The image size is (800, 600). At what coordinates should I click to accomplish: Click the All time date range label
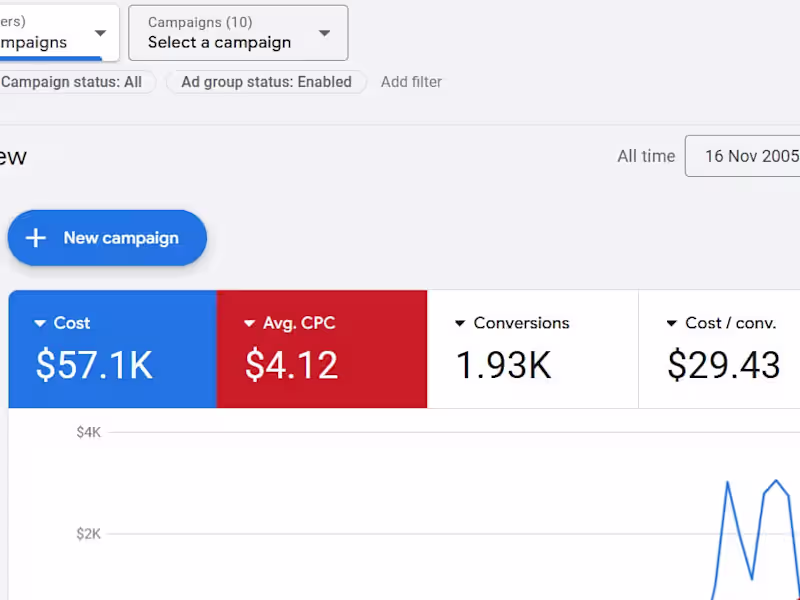[646, 156]
